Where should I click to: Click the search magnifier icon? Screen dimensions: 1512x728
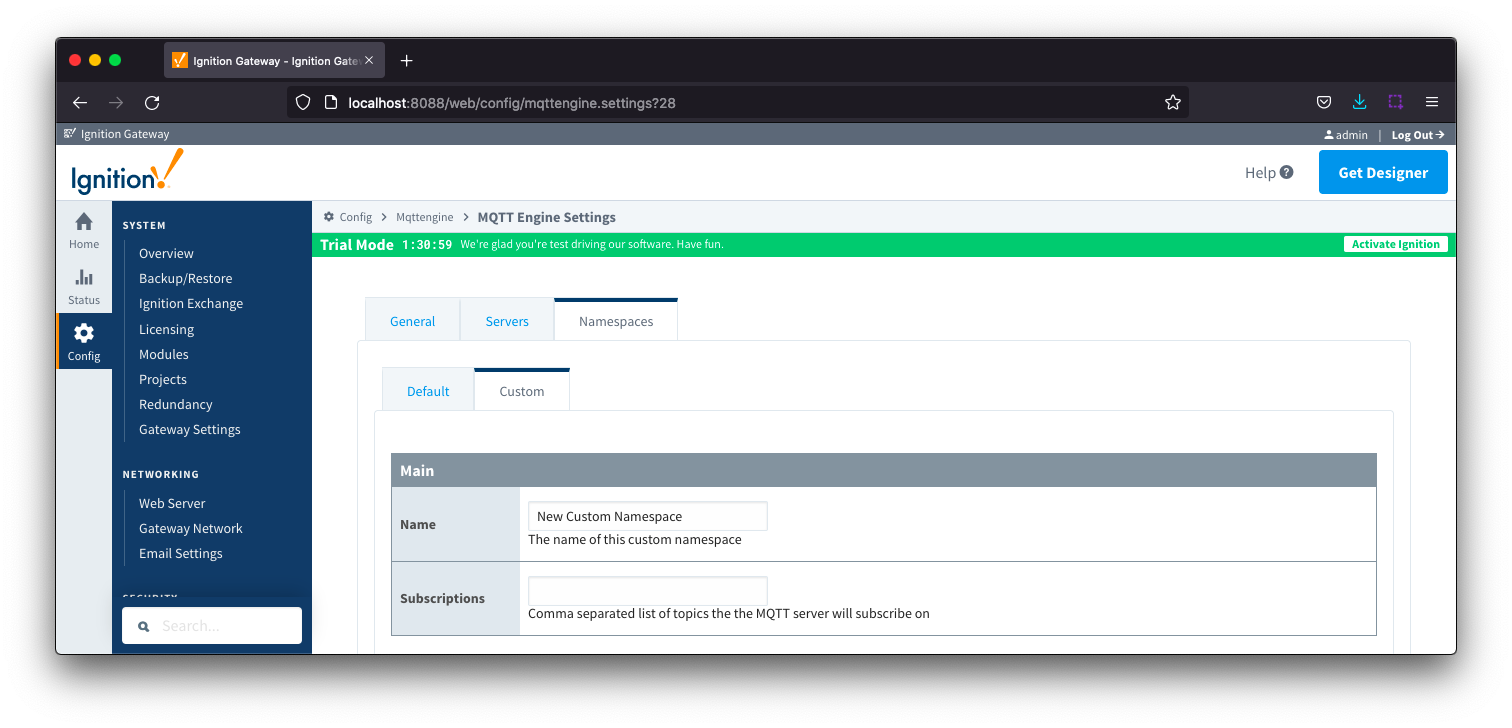143,626
